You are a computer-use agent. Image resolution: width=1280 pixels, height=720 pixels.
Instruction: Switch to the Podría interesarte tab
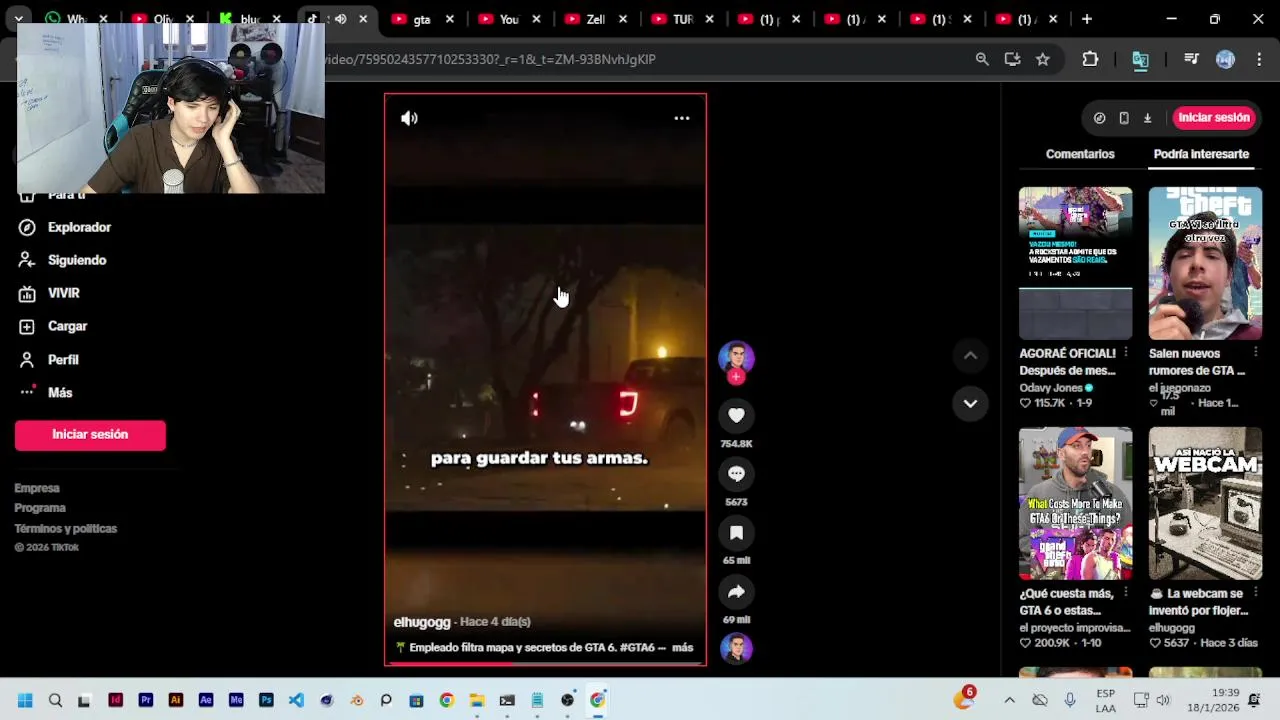click(1201, 154)
